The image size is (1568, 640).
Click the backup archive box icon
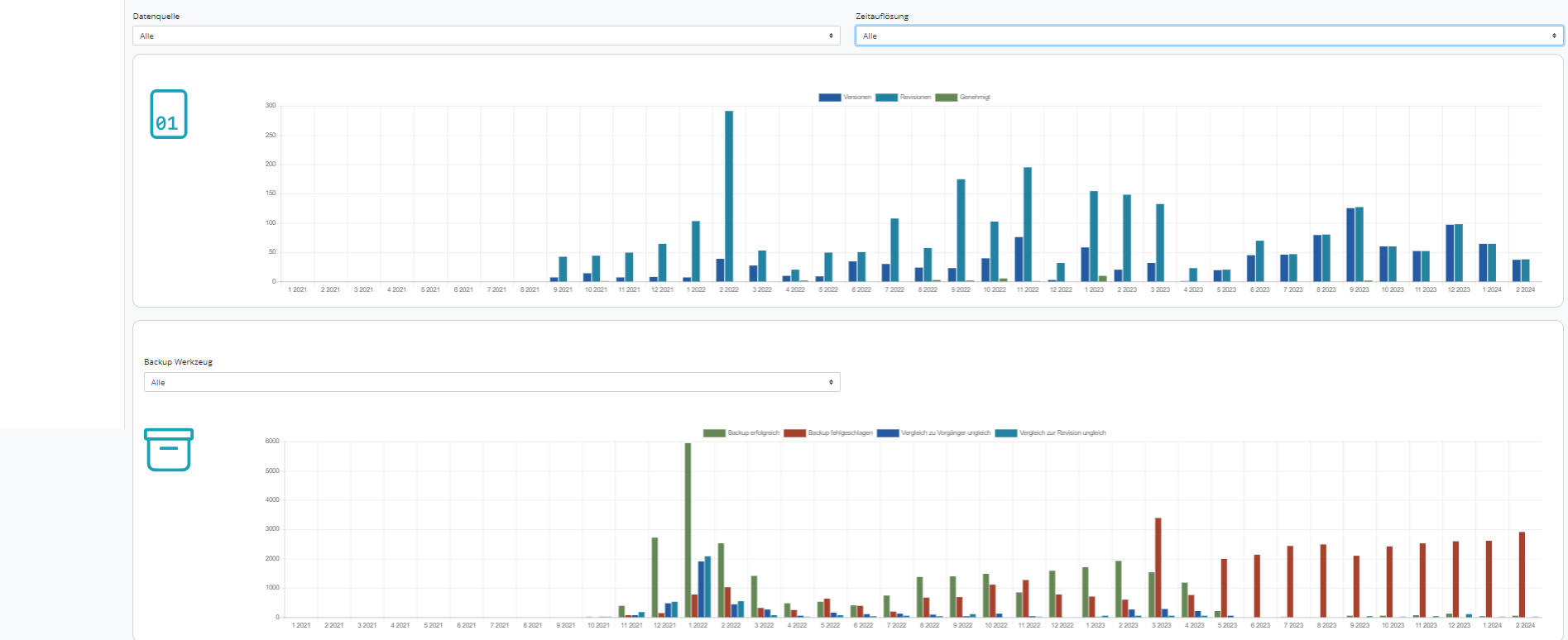[169, 449]
